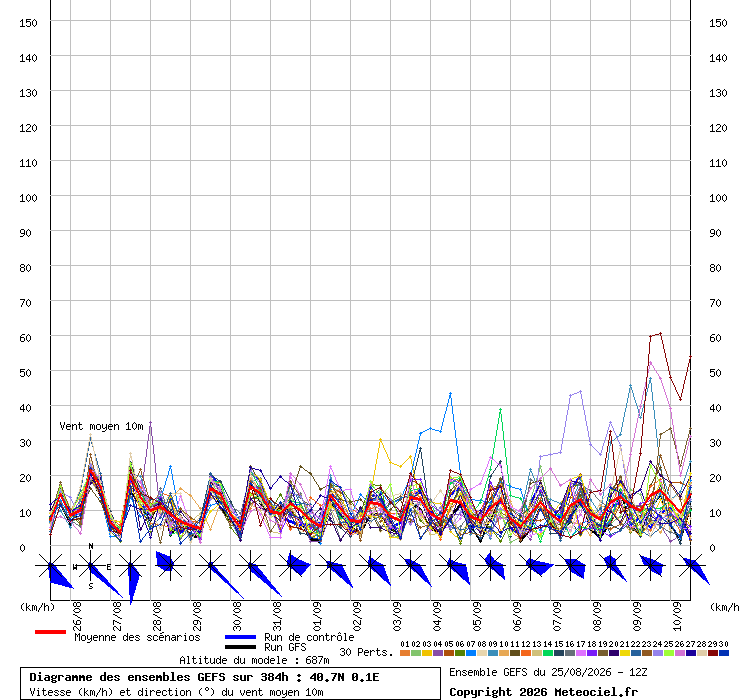The image size is (740, 700).
Task: Select perturbation 24 lavender swatch
Action: point(657,653)
